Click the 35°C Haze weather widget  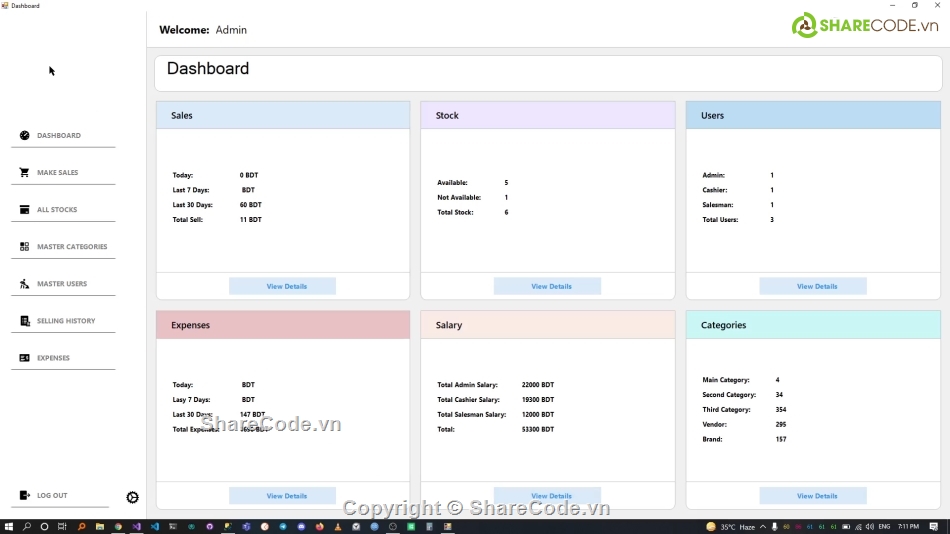pos(730,527)
